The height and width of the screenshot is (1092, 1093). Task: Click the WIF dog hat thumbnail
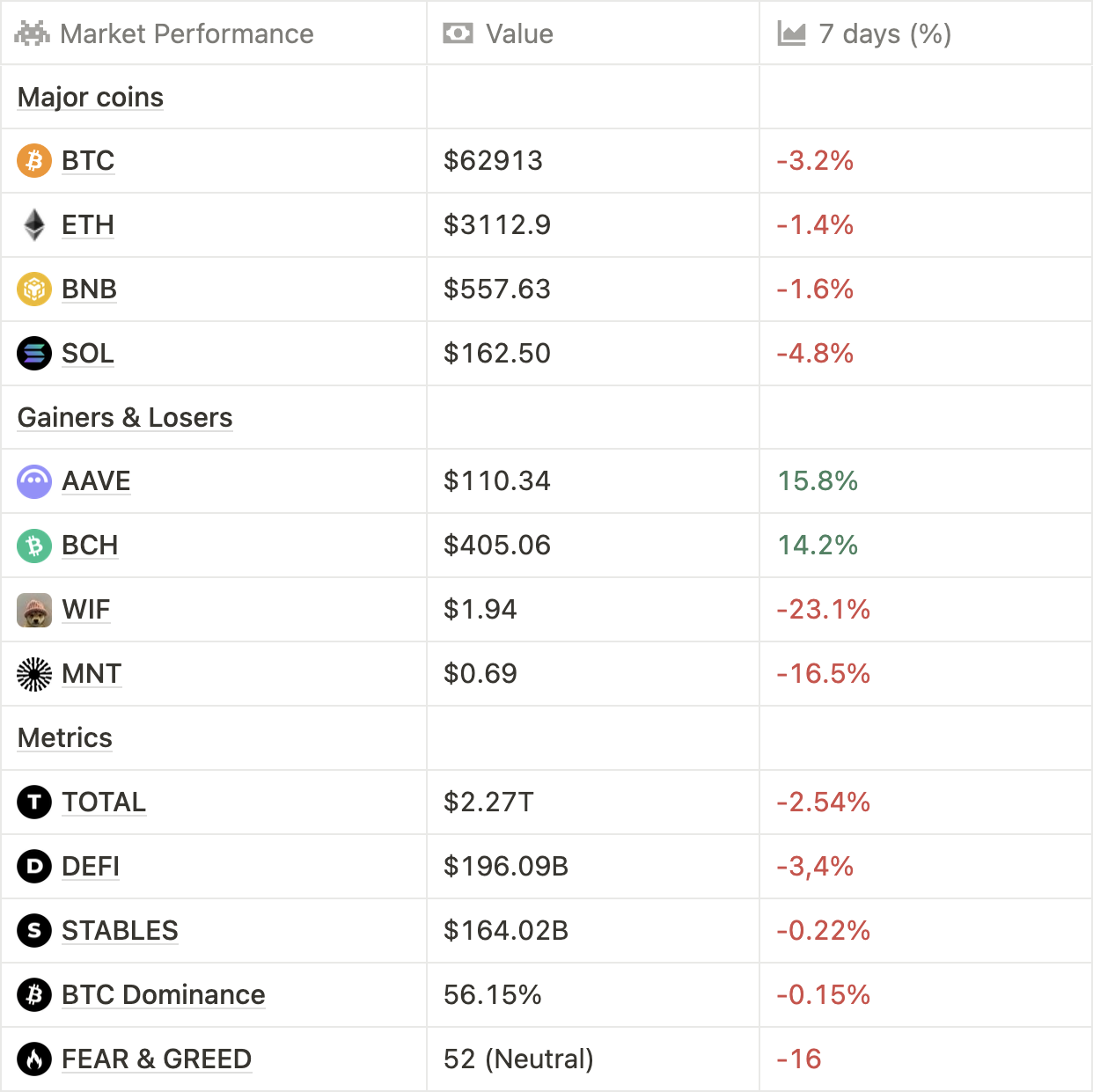34,610
